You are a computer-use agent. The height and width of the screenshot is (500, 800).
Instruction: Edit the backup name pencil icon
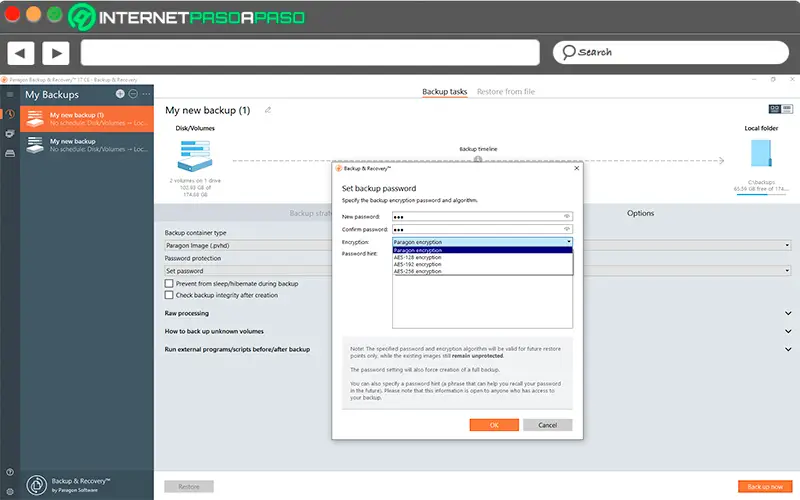[268, 110]
